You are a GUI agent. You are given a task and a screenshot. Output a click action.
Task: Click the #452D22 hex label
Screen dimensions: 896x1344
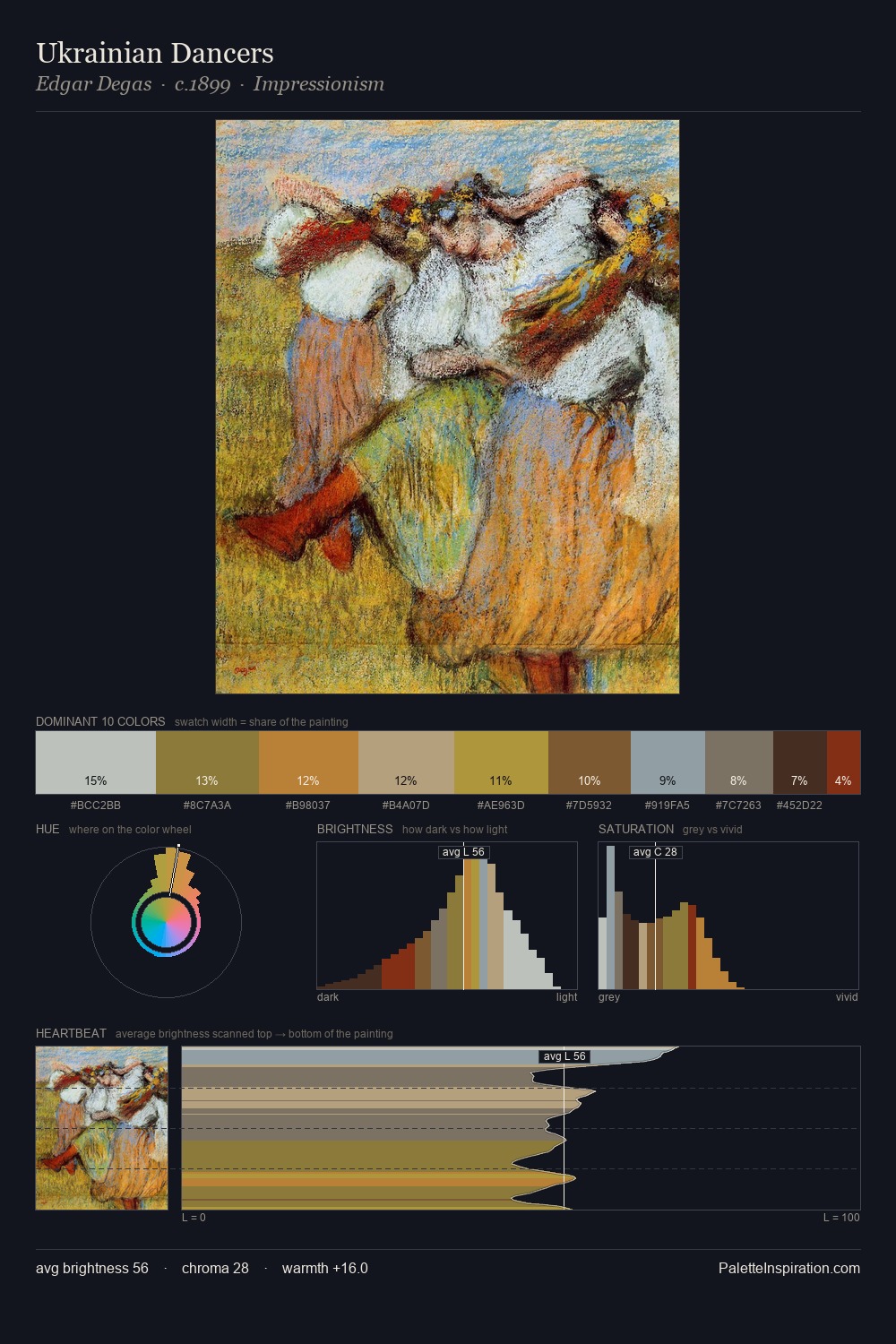[799, 806]
